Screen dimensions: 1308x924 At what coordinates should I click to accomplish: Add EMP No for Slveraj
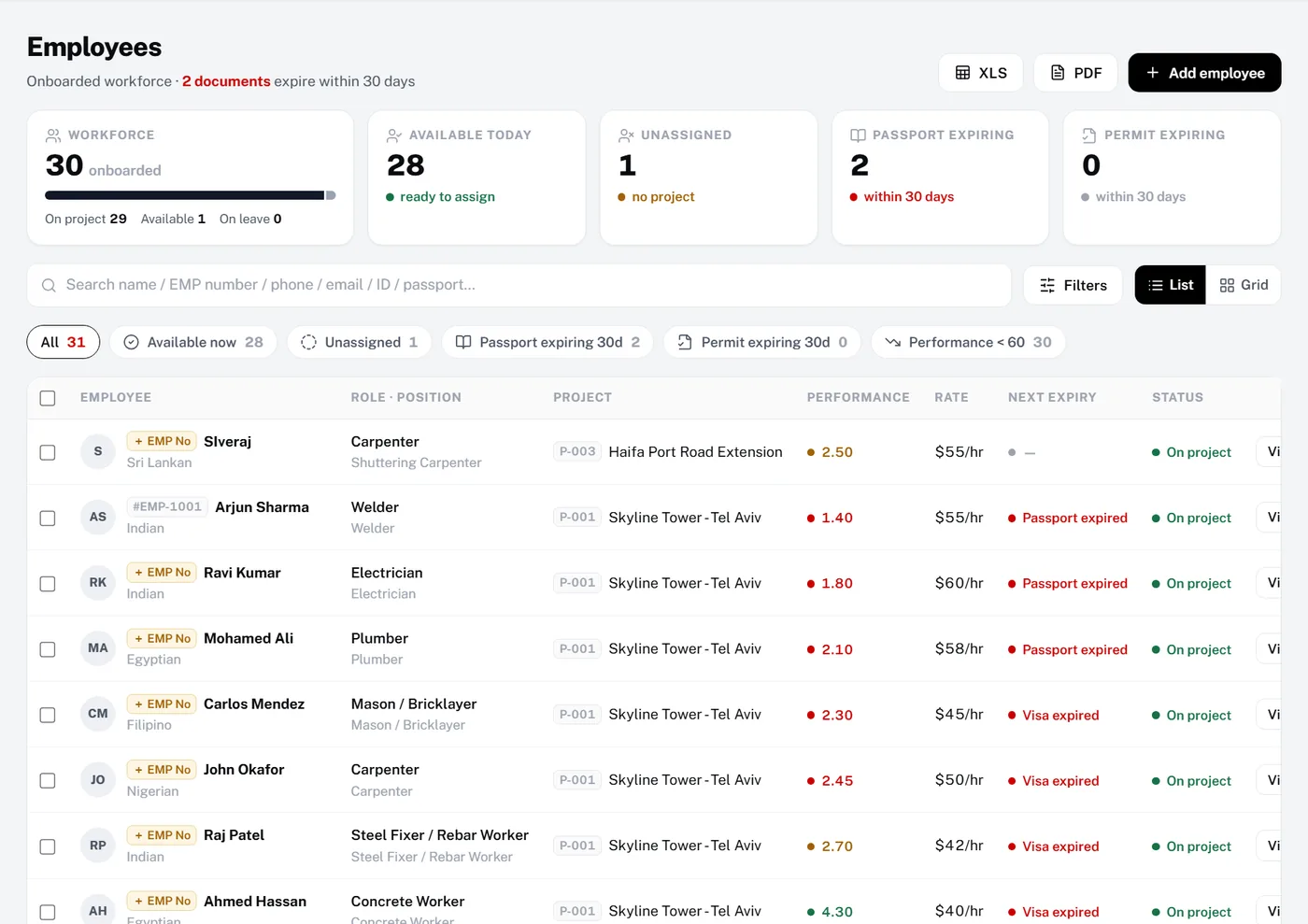pyautogui.click(x=162, y=441)
